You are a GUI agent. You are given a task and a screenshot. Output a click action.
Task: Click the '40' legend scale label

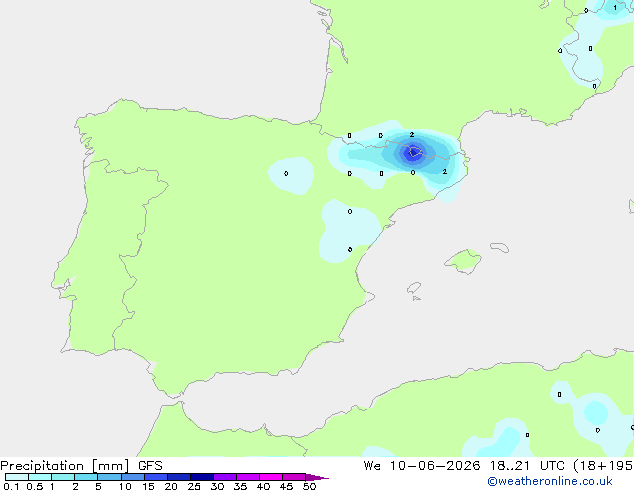click(x=263, y=486)
